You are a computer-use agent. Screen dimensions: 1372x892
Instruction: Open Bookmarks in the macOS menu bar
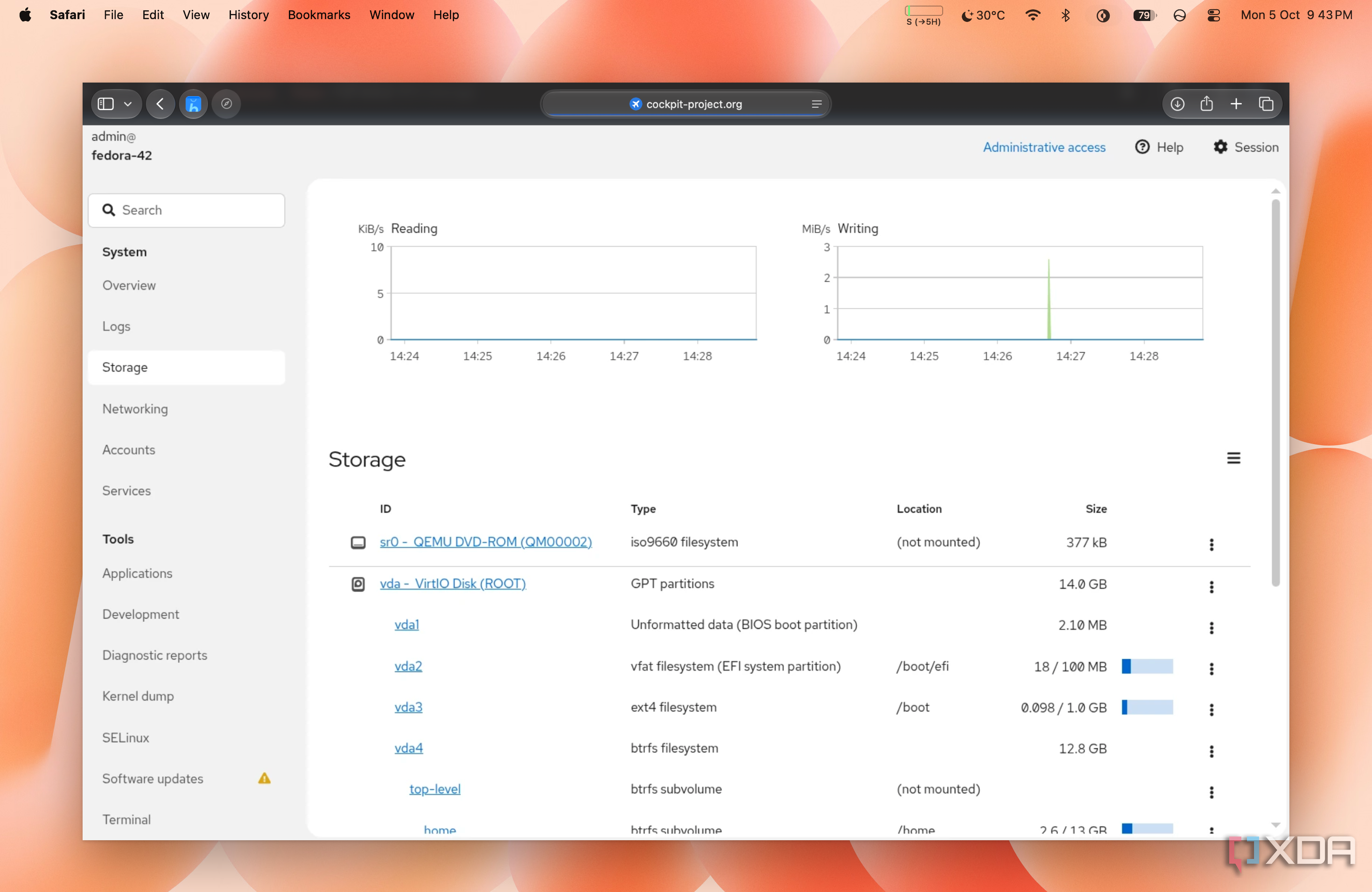[319, 15]
